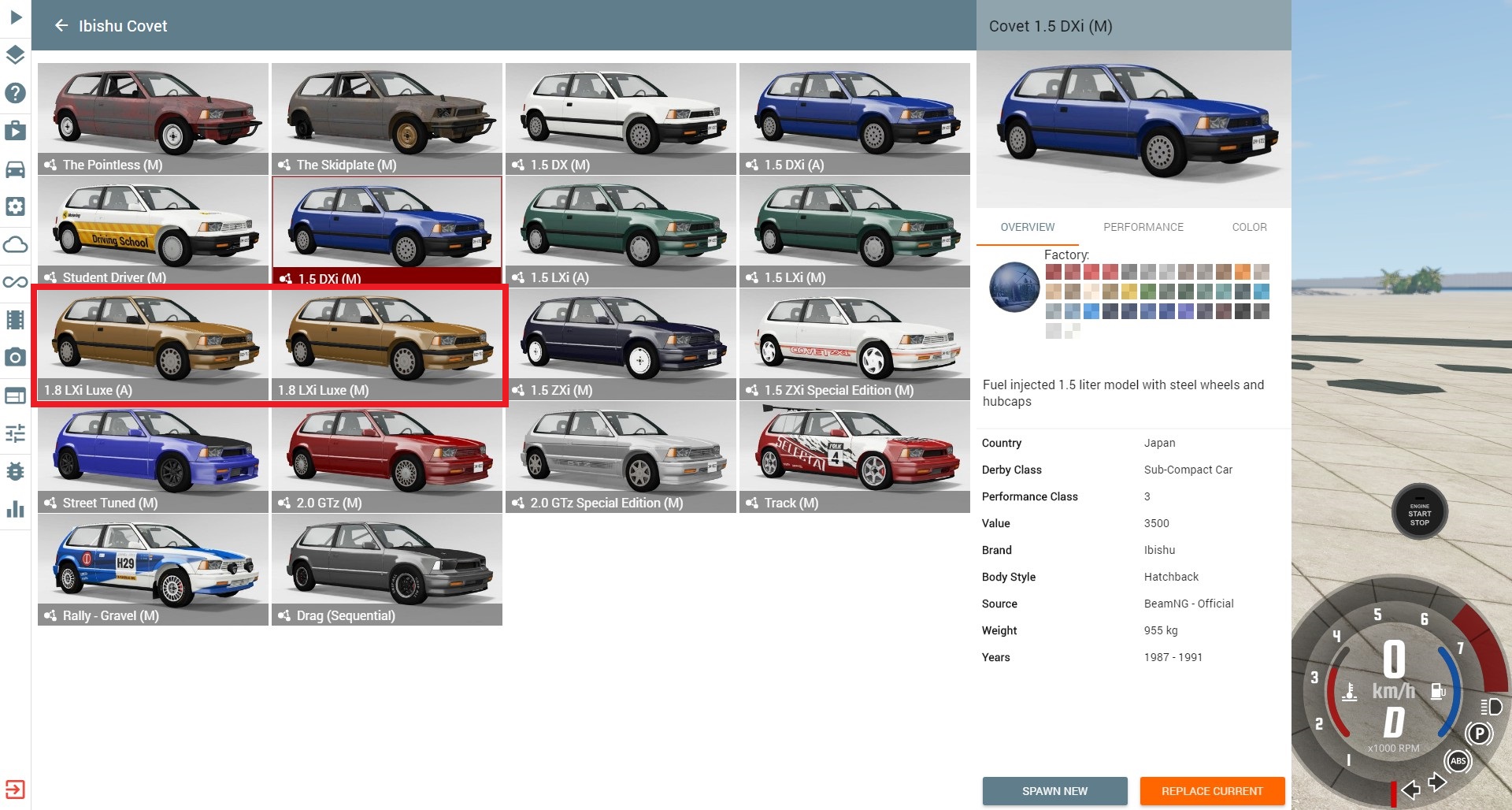This screenshot has height=810, width=1512.
Task: Open the help question mark icon
Action: [15, 93]
